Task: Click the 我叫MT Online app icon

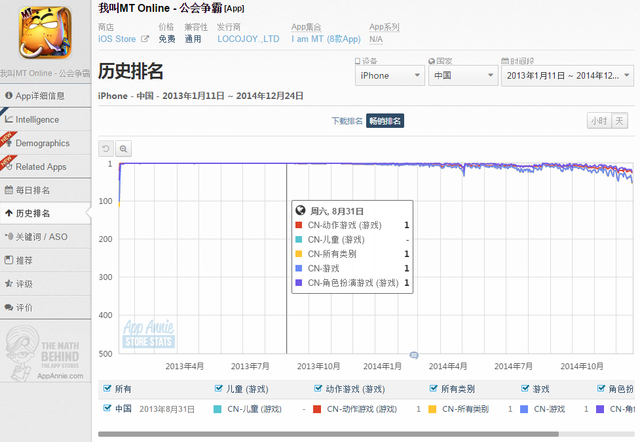Action: click(45, 33)
